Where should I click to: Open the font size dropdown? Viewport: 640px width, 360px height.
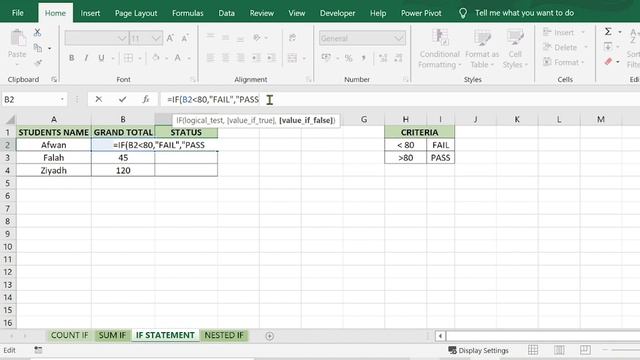[156, 38]
